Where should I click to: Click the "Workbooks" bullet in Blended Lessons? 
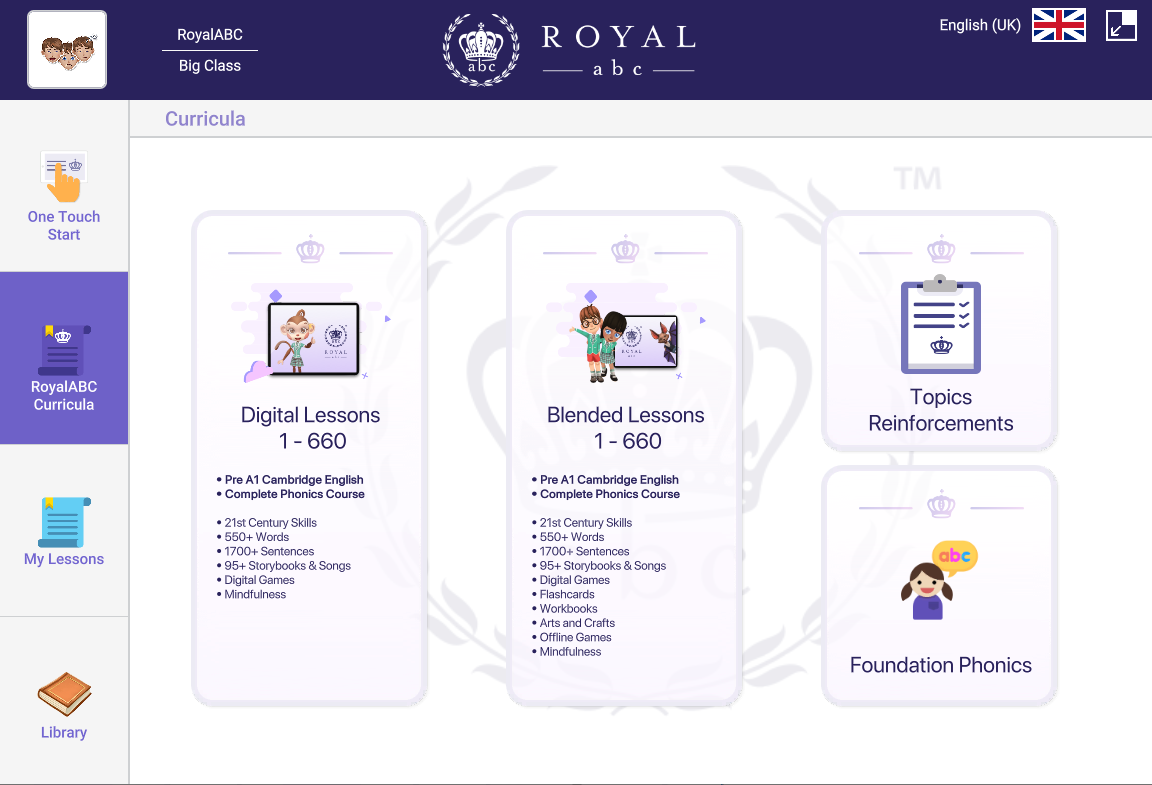(569, 609)
